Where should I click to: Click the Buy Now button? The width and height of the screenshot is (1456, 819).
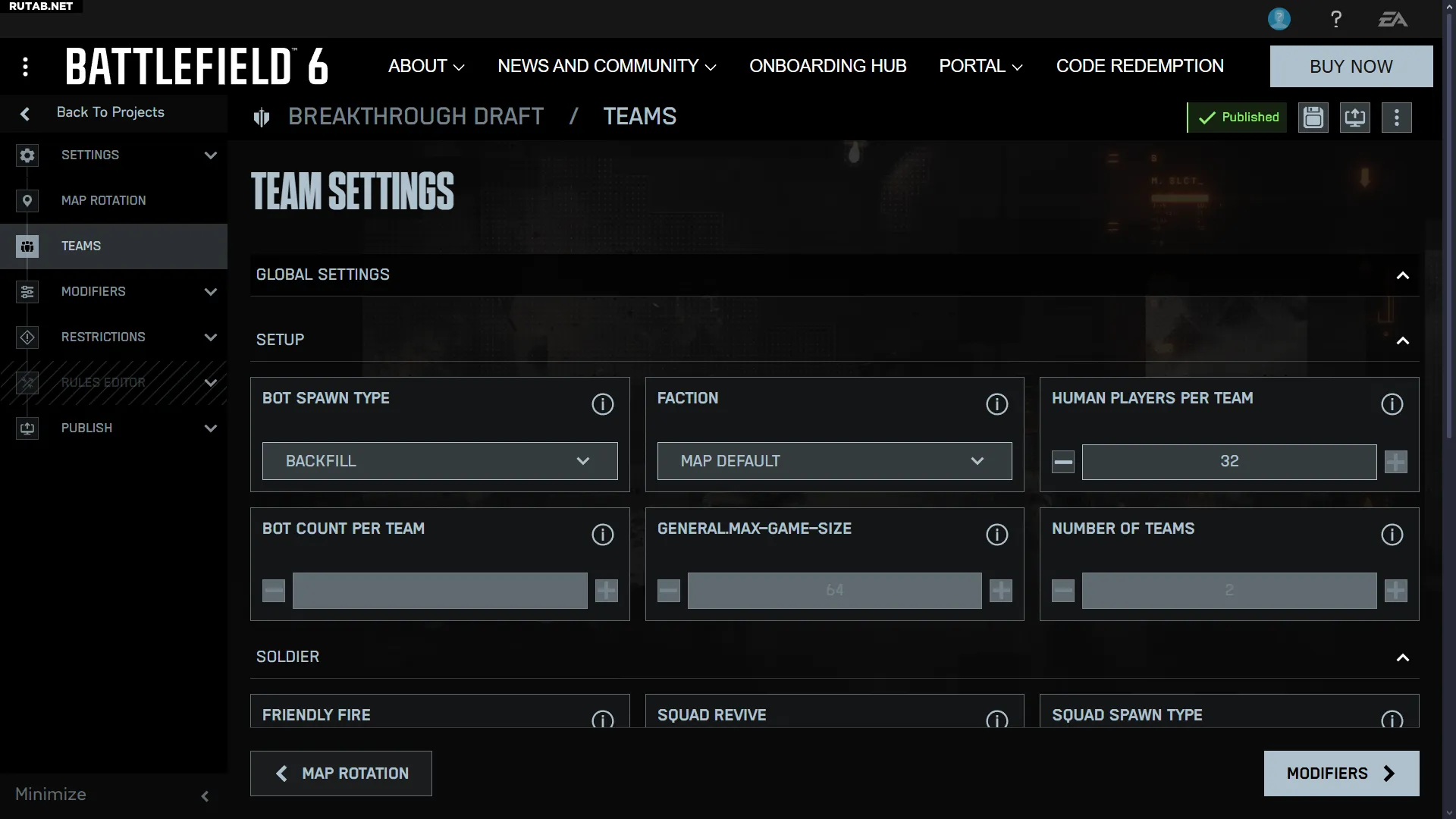pos(1351,66)
